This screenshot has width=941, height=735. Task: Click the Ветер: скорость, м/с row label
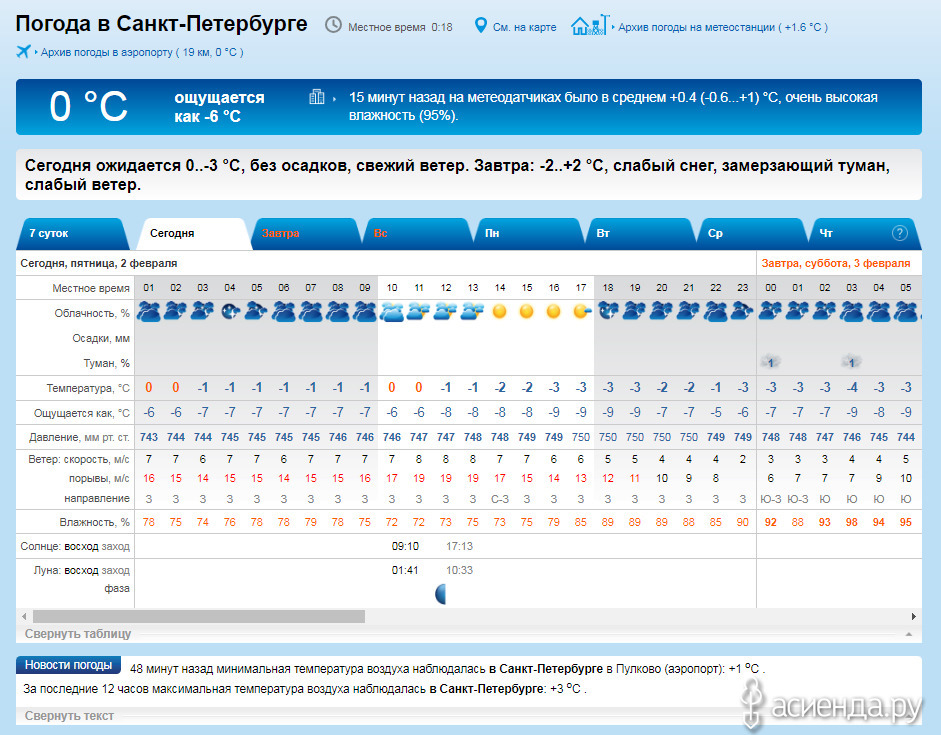79,460
